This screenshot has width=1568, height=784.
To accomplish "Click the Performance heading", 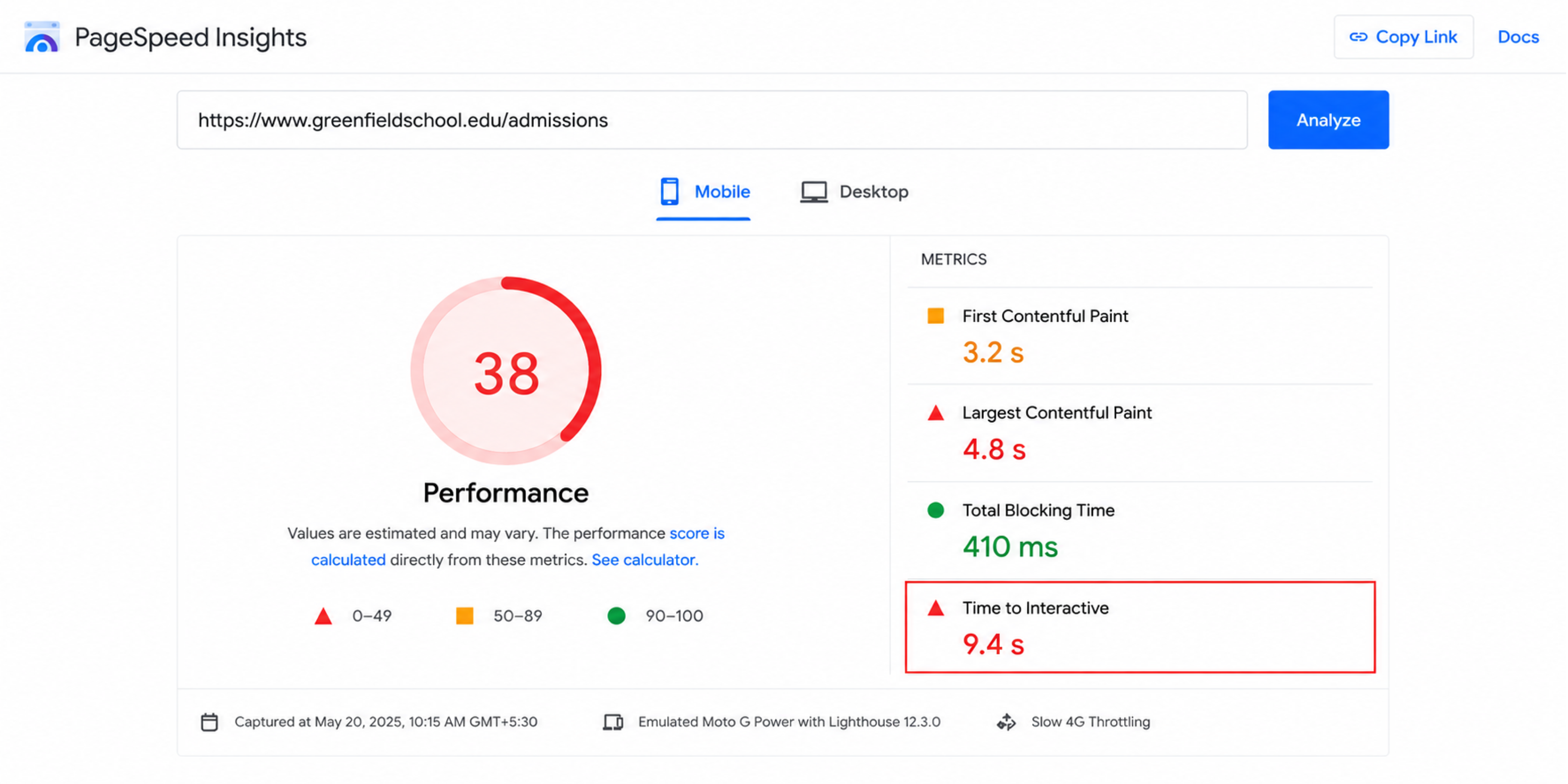I will click(x=506, y=493).
